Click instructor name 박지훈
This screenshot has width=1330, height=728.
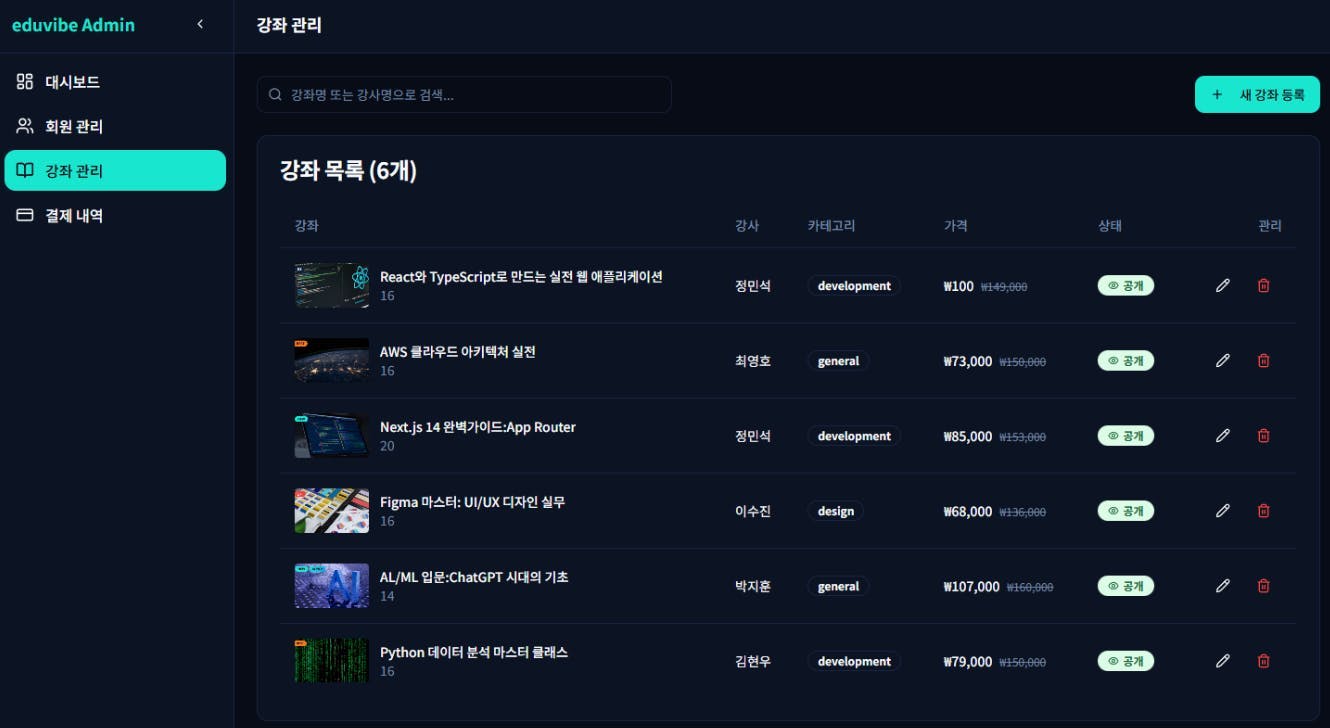[753, 586]
